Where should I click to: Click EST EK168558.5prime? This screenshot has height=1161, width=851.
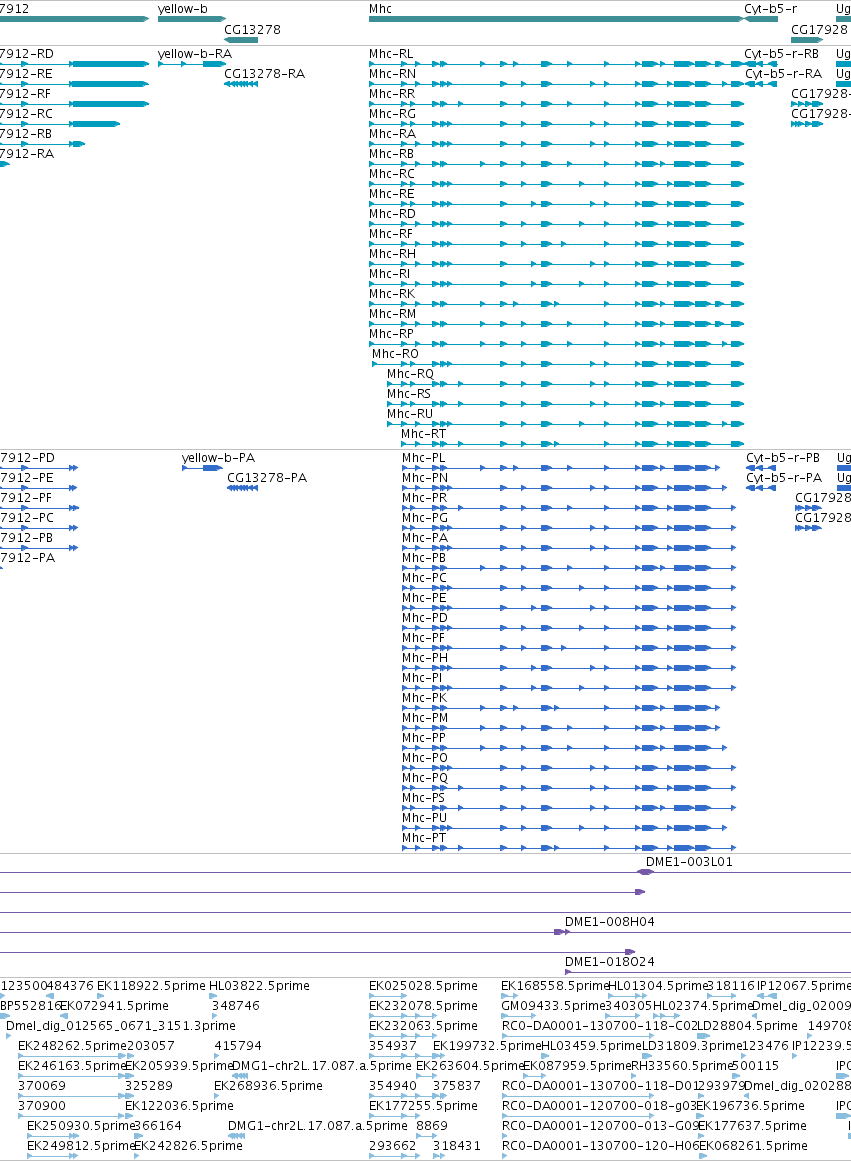point(555,986)
